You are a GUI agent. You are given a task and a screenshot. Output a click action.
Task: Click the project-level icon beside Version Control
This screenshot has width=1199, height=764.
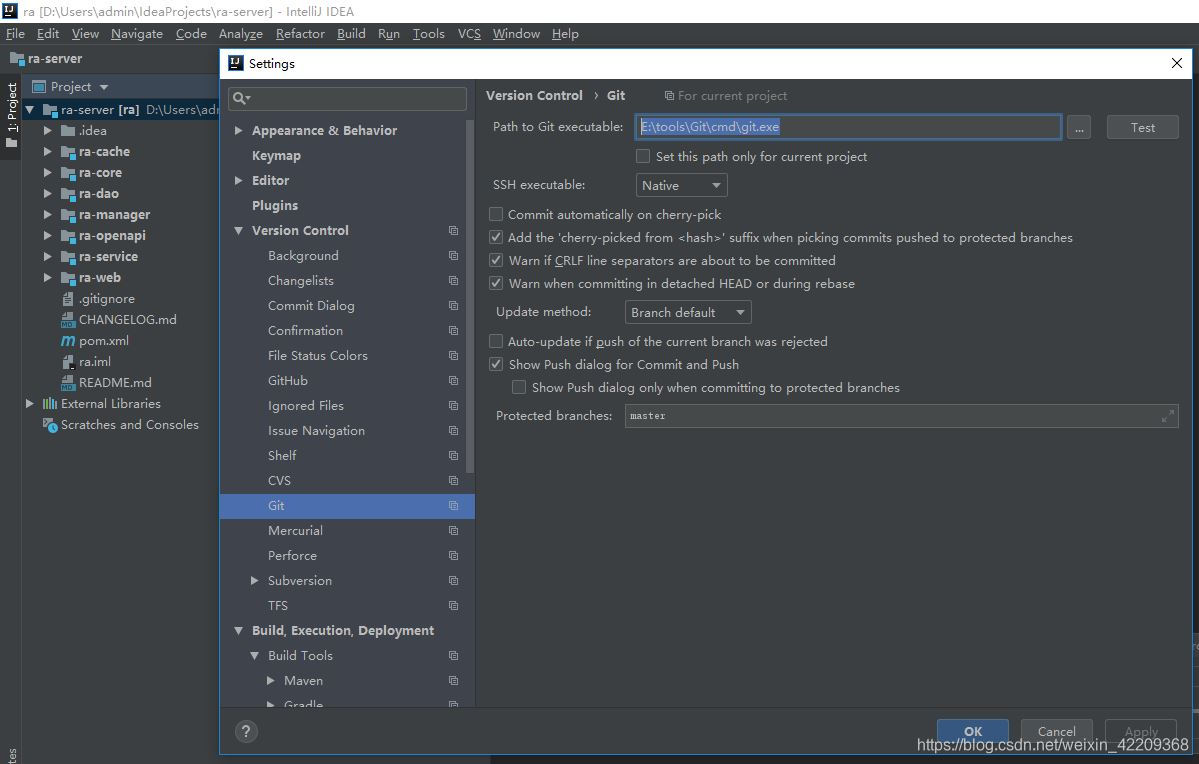pos(453,230)
